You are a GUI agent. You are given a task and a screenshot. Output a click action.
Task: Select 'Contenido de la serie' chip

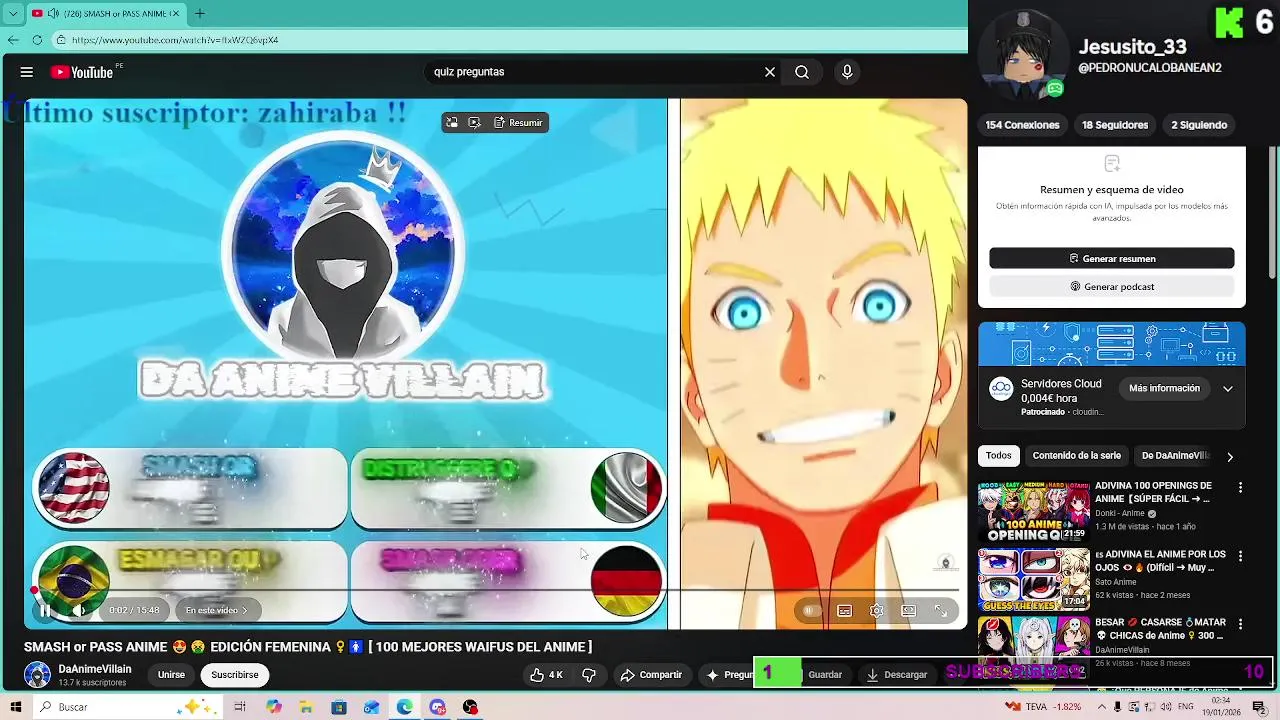(1077, 456)
